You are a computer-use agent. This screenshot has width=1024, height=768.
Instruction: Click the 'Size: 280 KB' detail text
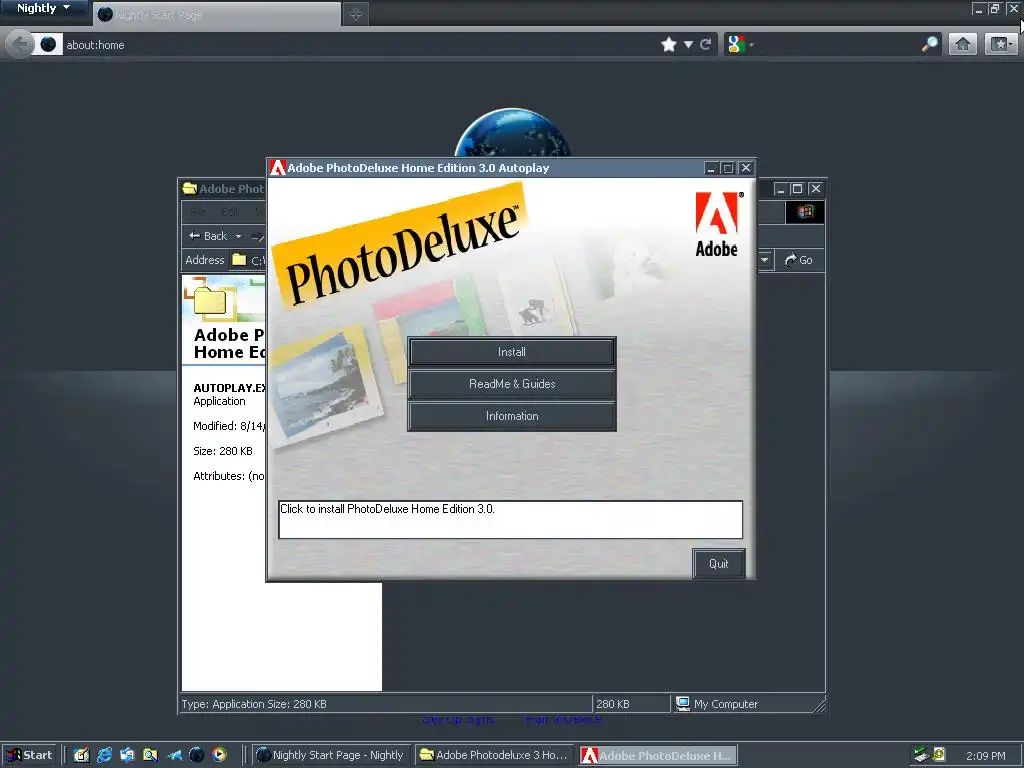click(x=223, y=451)
